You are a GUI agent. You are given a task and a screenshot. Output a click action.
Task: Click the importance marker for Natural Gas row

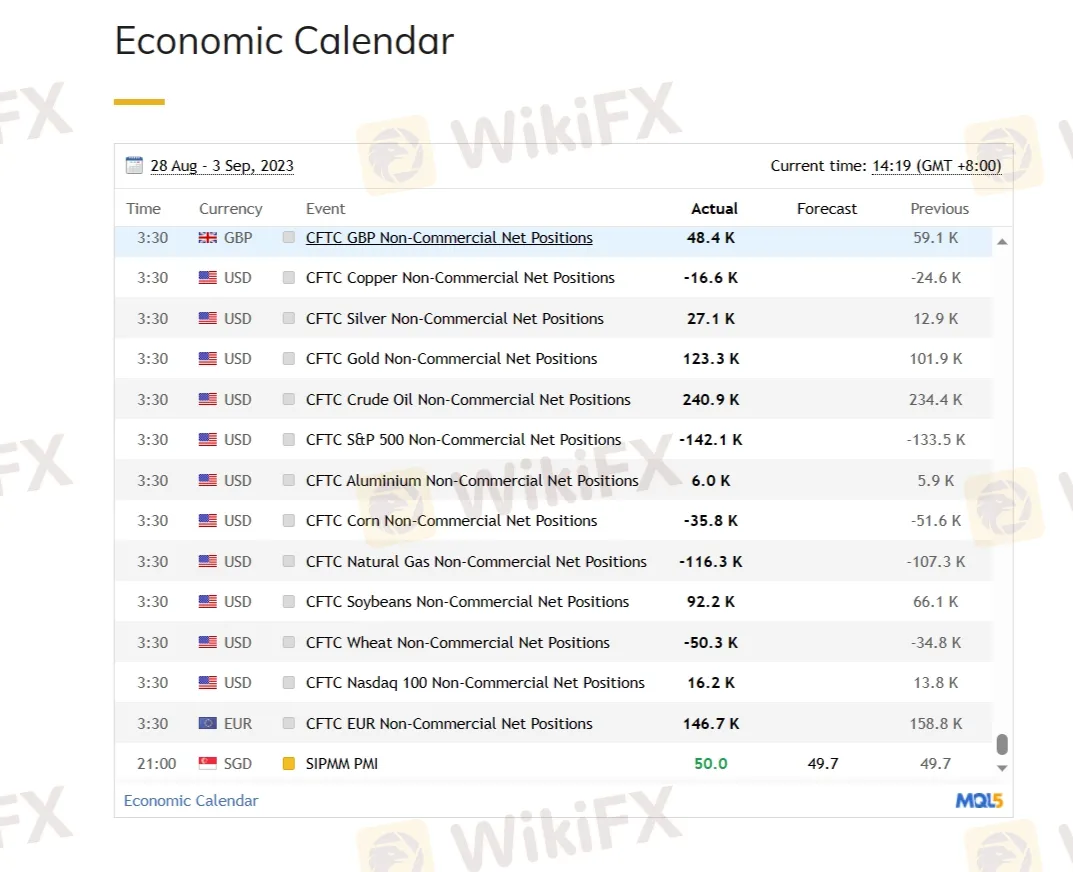coord(289,562)
